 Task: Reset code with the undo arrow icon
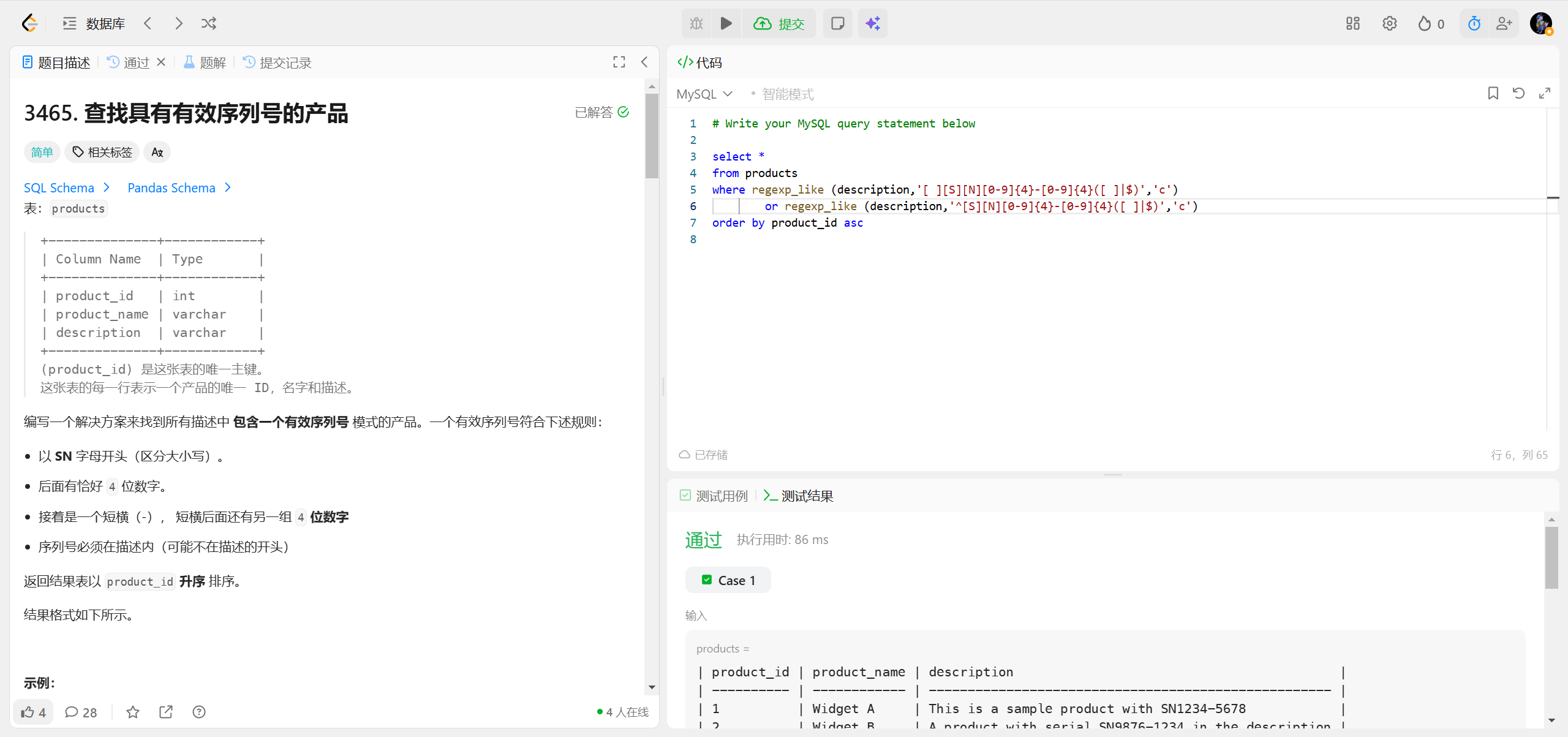pos(1518,93)
